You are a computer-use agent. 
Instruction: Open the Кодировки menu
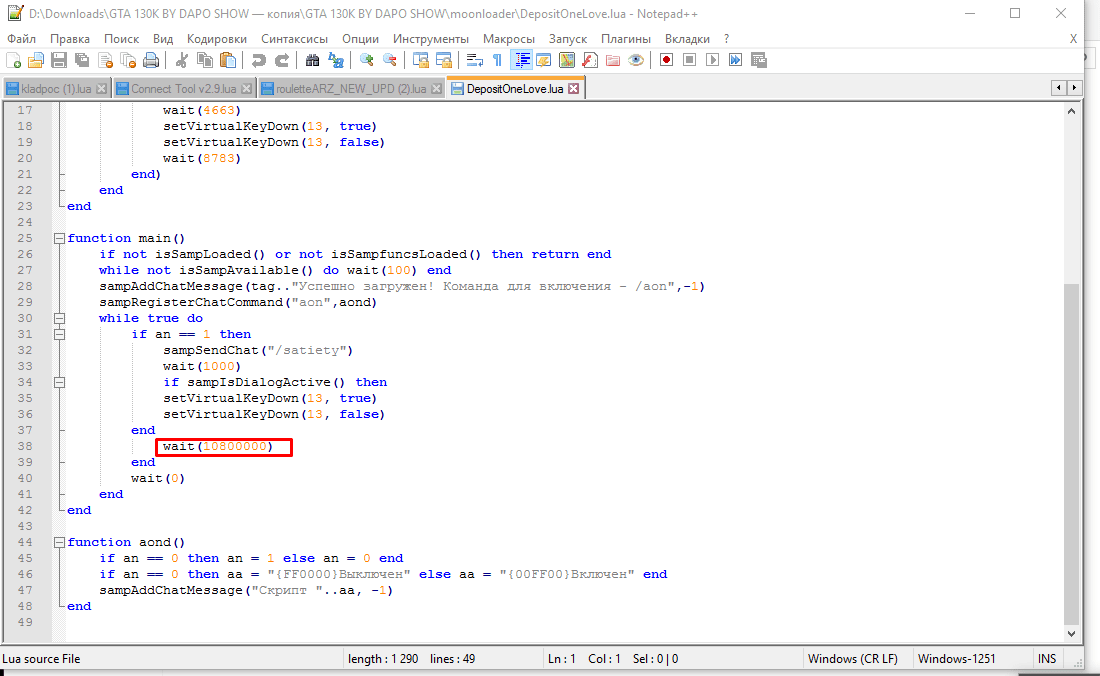tap(217, 38)
